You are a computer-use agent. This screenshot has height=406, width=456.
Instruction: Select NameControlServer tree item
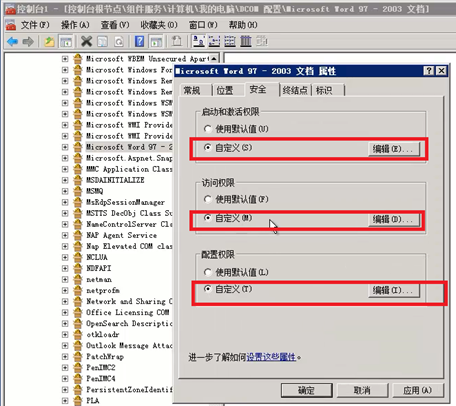(129, 224)
